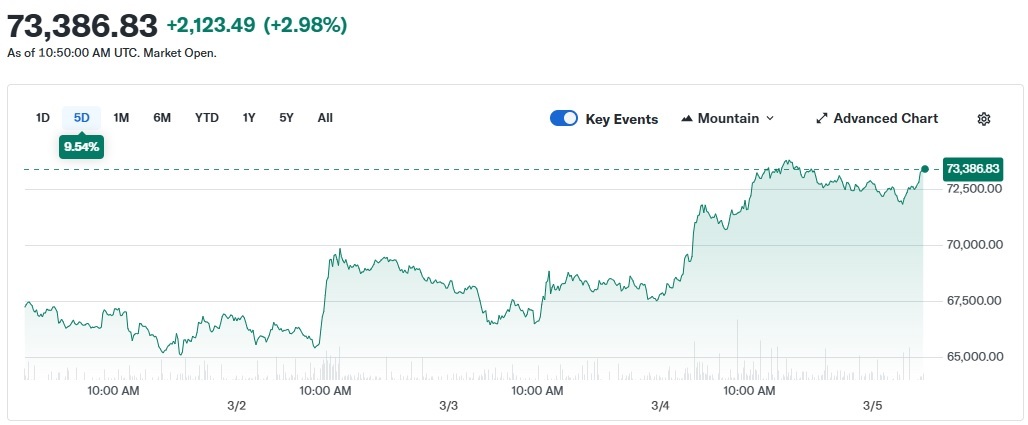Click the Mountain chart type icon
The image size is (1028, 425).
pyautogui.click(x=687, y=119)
